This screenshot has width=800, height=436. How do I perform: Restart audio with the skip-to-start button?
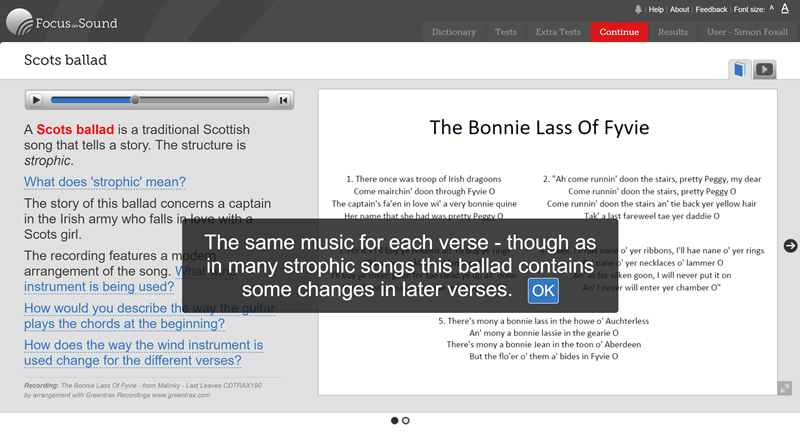click(284, 100)
